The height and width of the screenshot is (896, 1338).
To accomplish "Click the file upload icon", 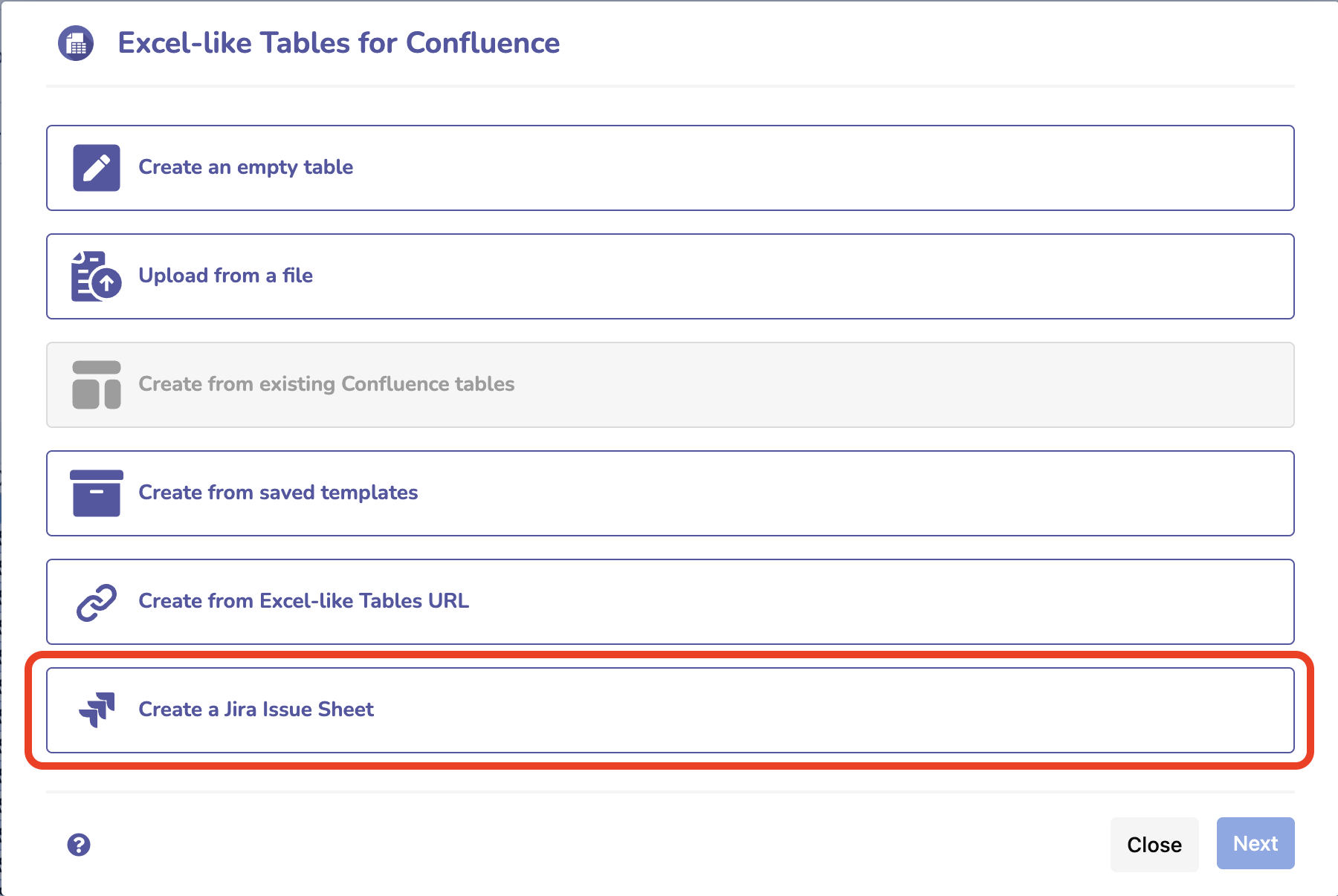I will [x=96, y=276].
